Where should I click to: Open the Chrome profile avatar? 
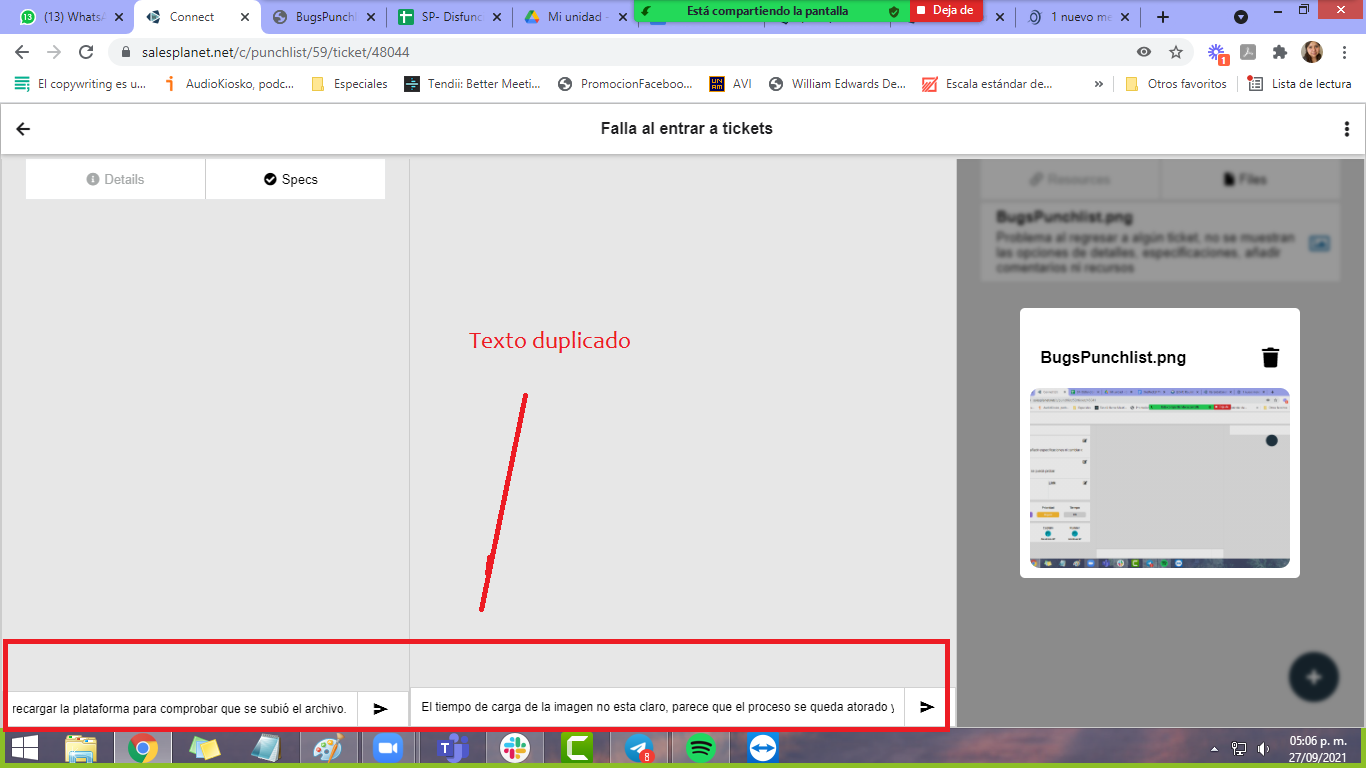pyautogui.click(x=1312, y=52)
